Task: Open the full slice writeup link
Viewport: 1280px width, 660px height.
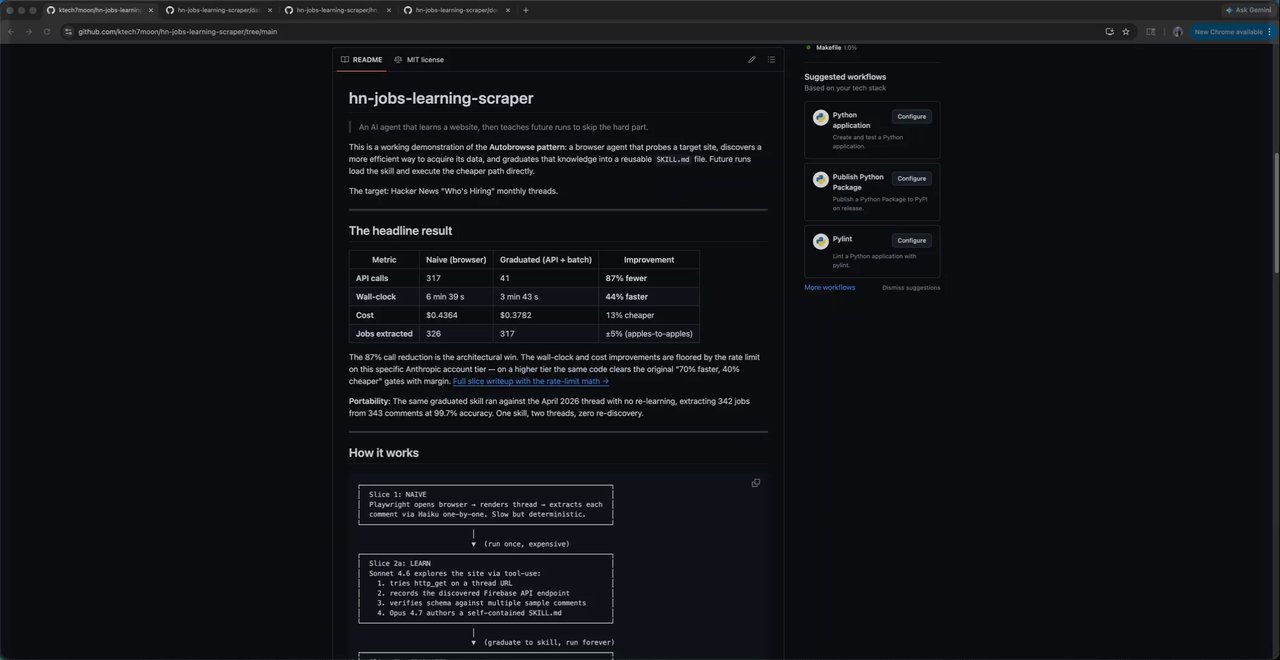Action: (531, 381)
